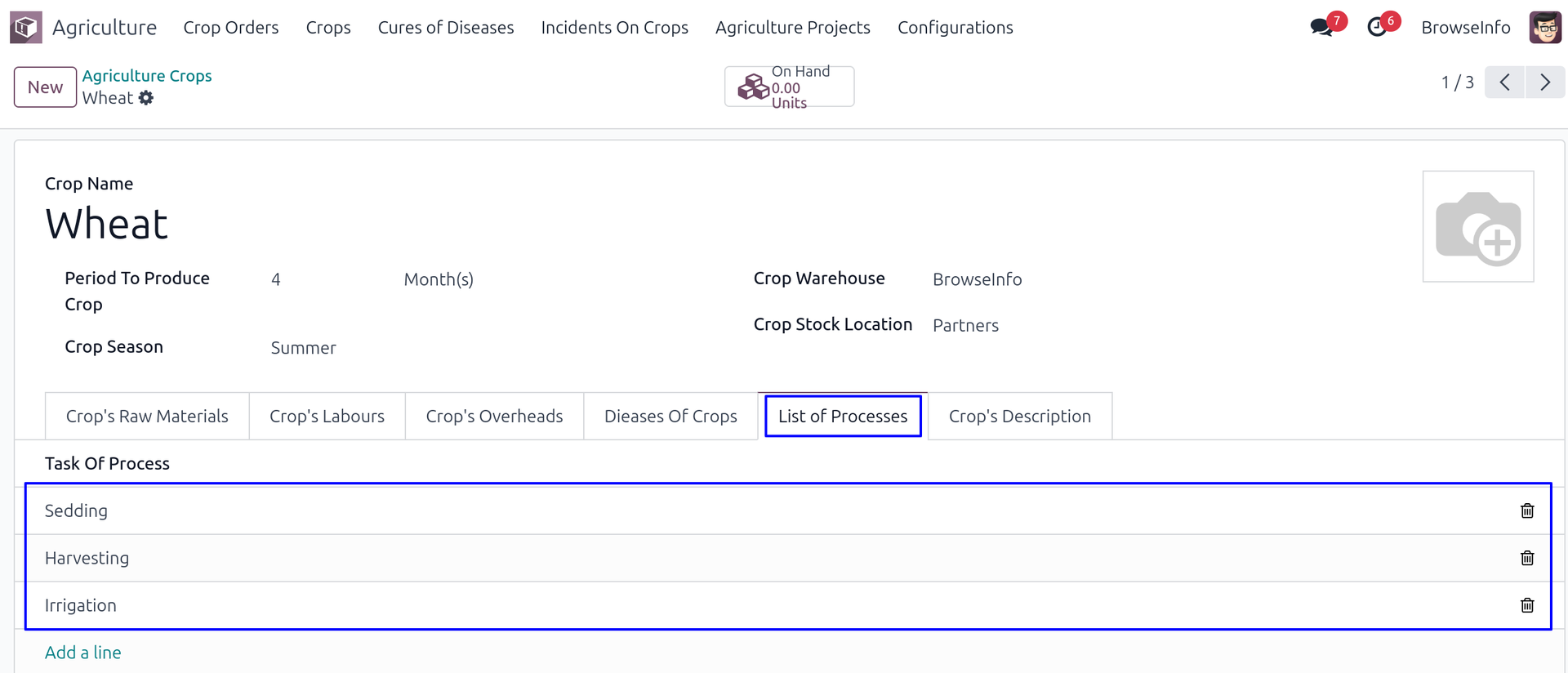Click the Add a line link
The height and width of the screenshot is (673, 1568).
point(82,653)
